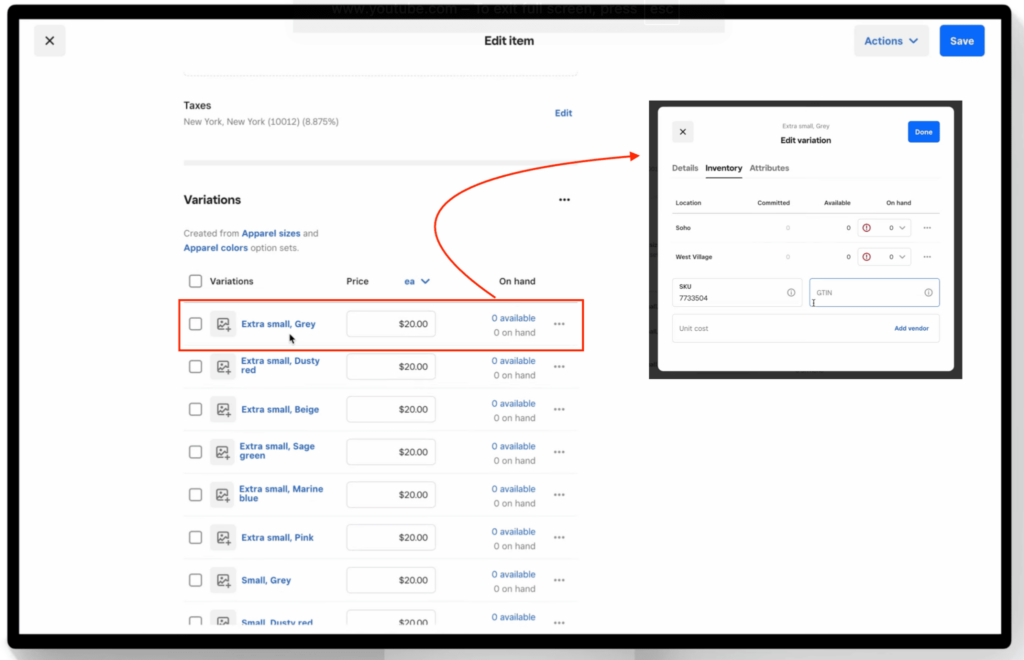Click the blue Save button

click(961, 41)
